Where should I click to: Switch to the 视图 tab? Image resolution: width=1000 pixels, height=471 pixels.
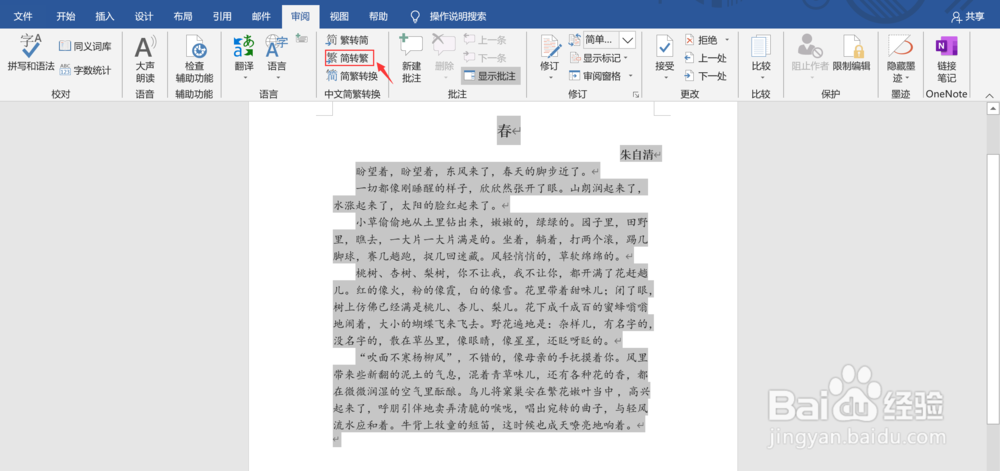339,17
